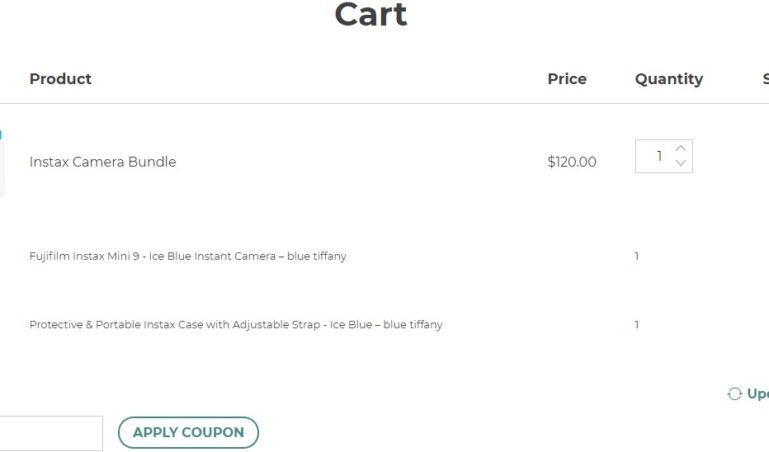The width and height of the screenshot is (769, 452).
Task: Click the partially visible Subtotal column header
Action: [x=765, y=79]
